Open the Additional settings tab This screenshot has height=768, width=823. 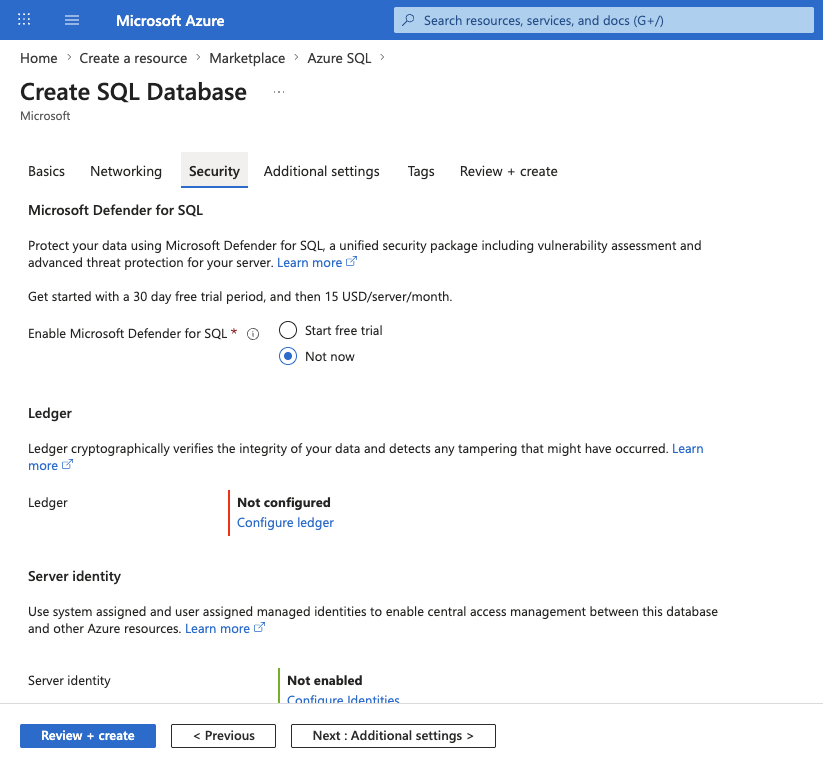coord(321,171)
